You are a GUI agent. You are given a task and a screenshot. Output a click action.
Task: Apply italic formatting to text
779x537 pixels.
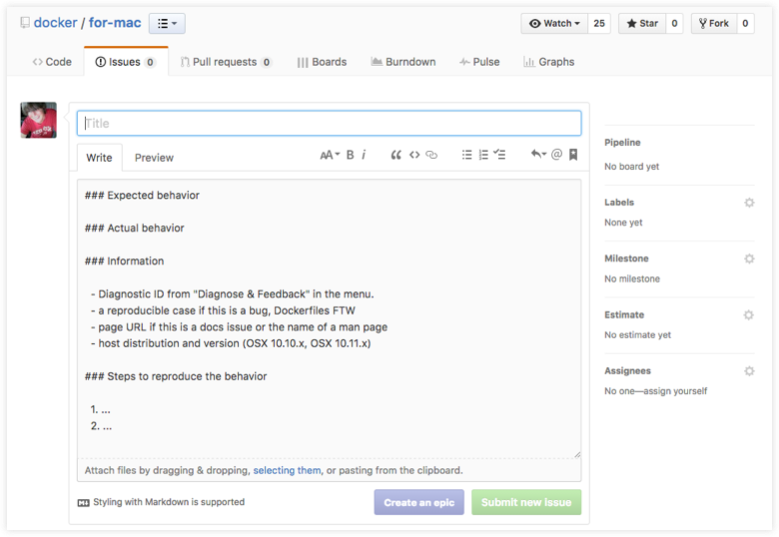coord(363,155)
